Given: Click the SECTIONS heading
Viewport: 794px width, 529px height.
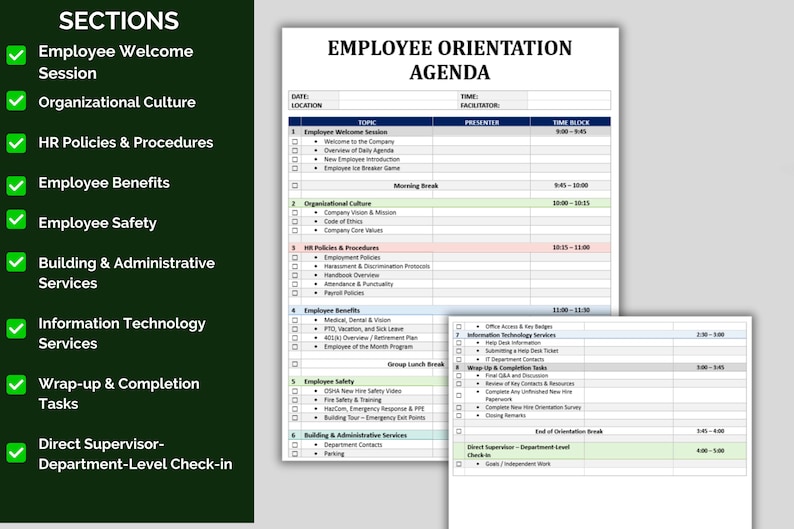Looking at the screenshot, I should pyautogui.click(x=118, y=21).
